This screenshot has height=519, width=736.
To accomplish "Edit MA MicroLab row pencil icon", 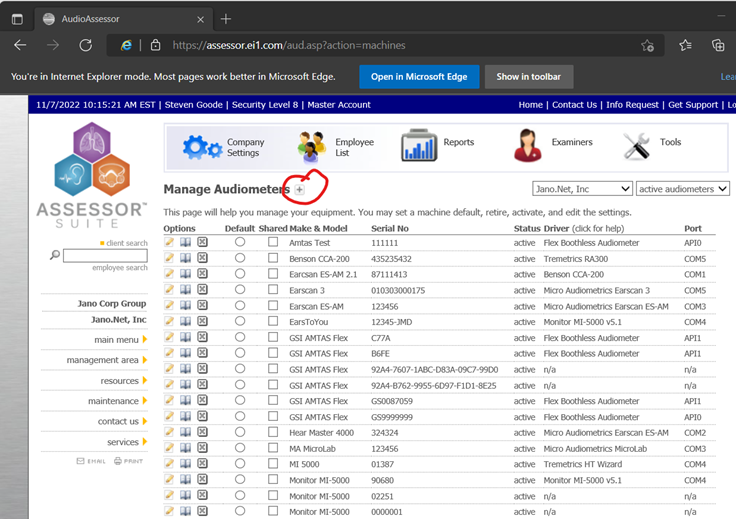I will click(x=169, y=448).
